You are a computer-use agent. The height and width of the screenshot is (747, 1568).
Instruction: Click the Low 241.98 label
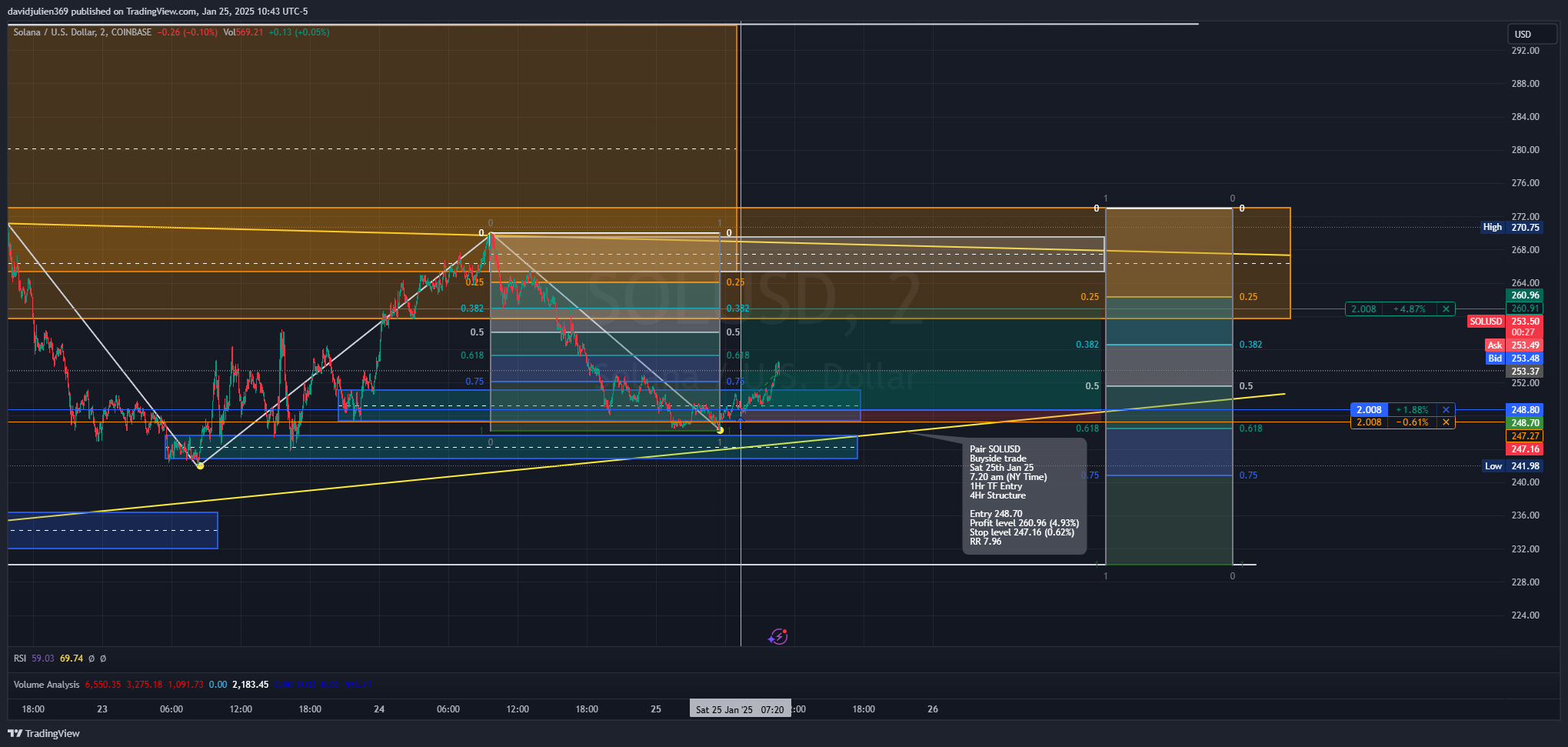1512,466
